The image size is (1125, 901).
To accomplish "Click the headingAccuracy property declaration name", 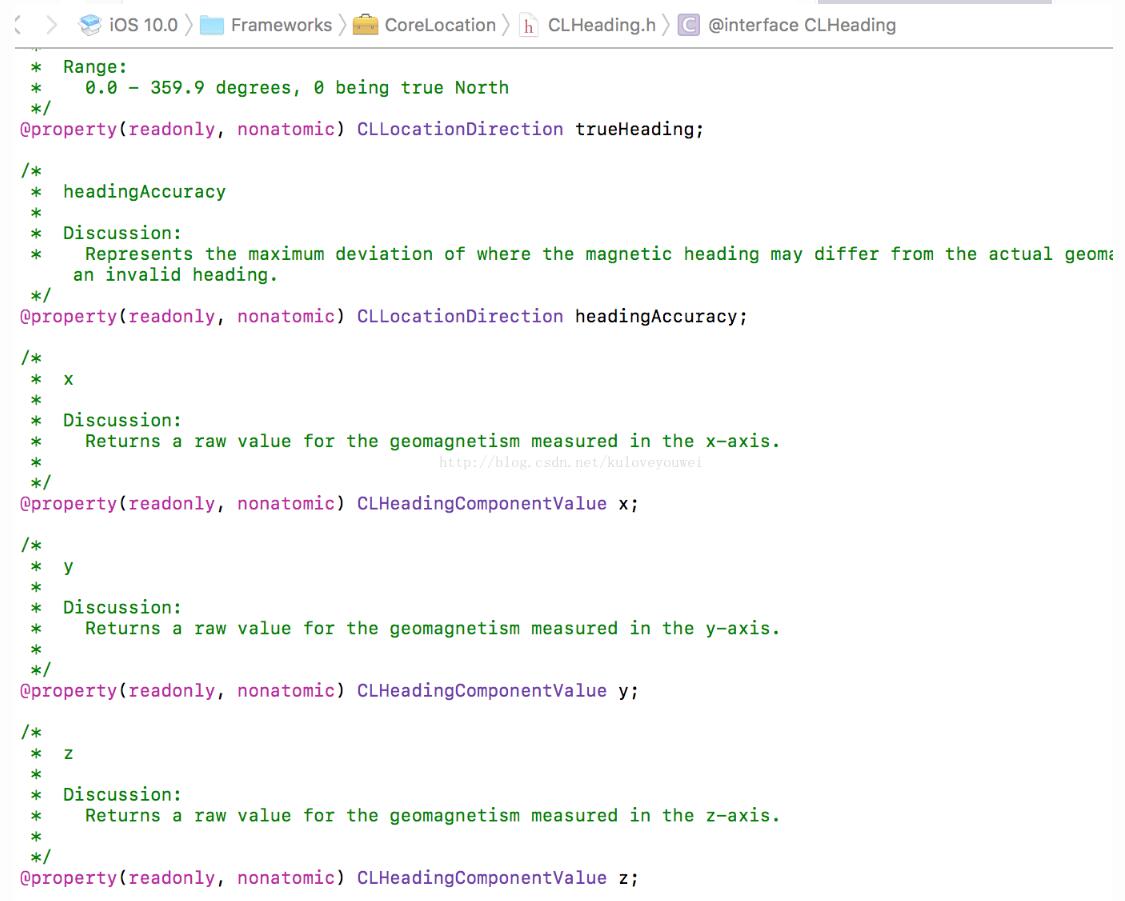I will [x=656, y=316].
